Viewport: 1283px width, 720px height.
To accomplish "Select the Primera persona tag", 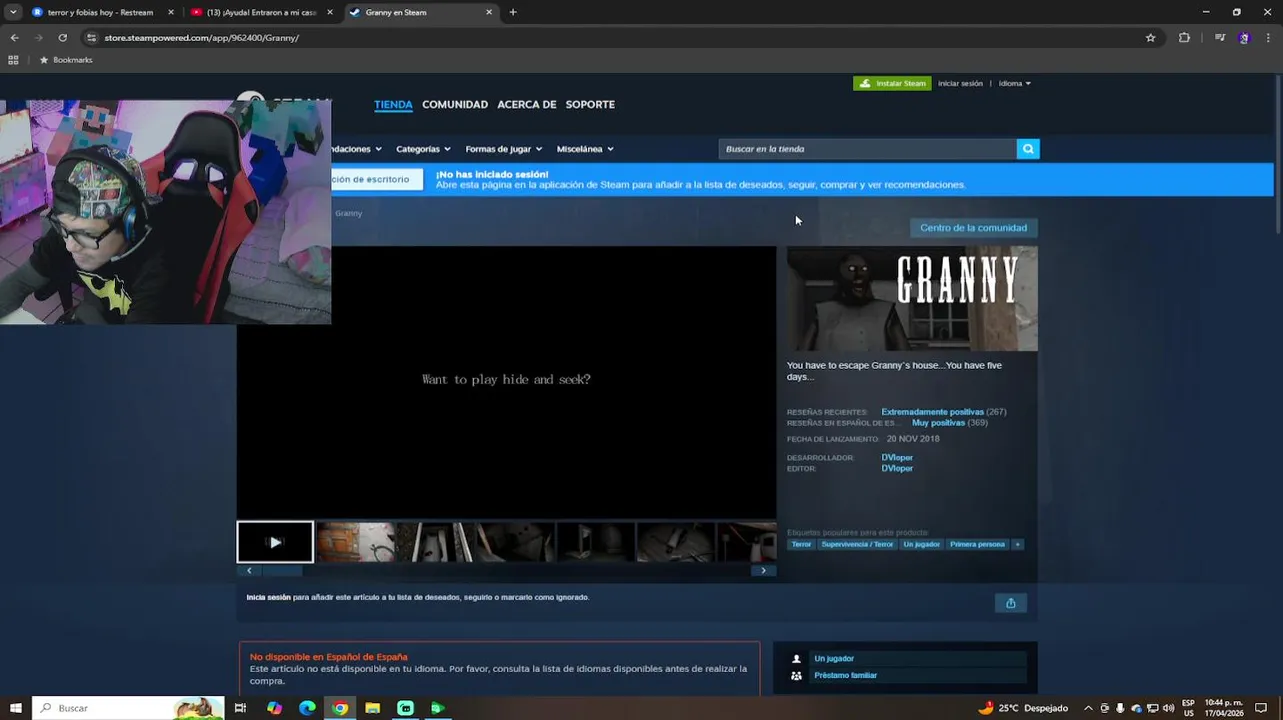I will point(977,544).
